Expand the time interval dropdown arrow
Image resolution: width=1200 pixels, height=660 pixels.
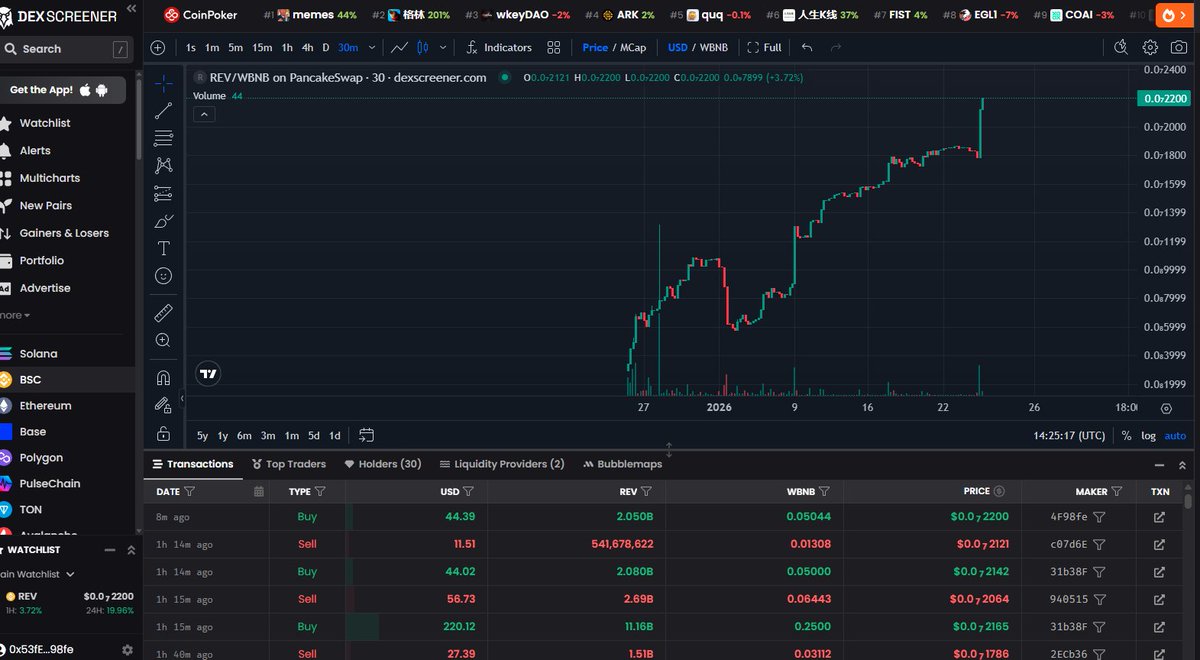click(373, 47)
